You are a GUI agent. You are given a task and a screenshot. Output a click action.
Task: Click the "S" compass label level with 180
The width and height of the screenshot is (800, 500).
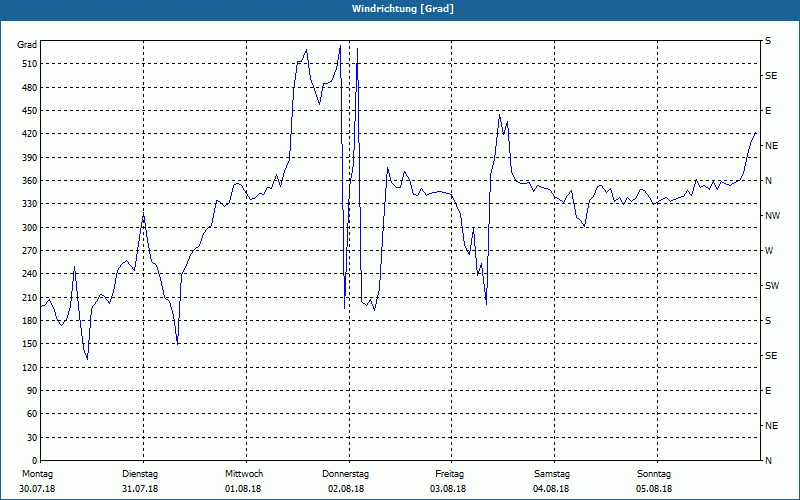pos(768,321)
